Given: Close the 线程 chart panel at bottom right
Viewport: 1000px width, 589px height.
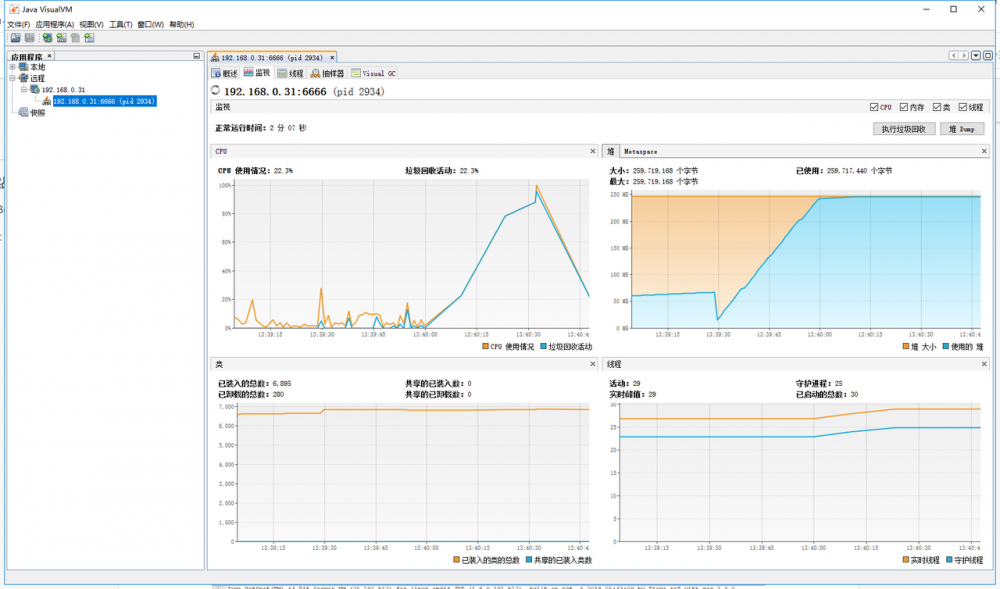Looking at the screenshot, I should pos(986,364).
